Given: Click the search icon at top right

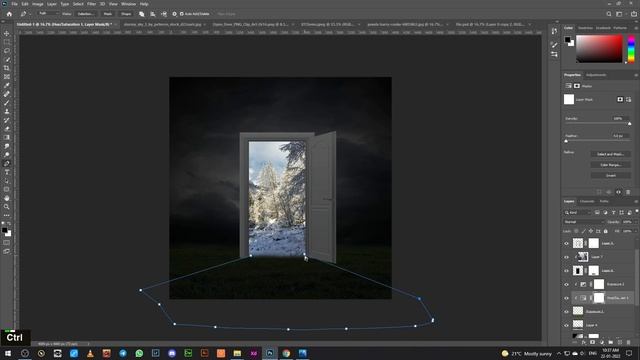Looking at the screenshot, I should [x=609, y=14].
